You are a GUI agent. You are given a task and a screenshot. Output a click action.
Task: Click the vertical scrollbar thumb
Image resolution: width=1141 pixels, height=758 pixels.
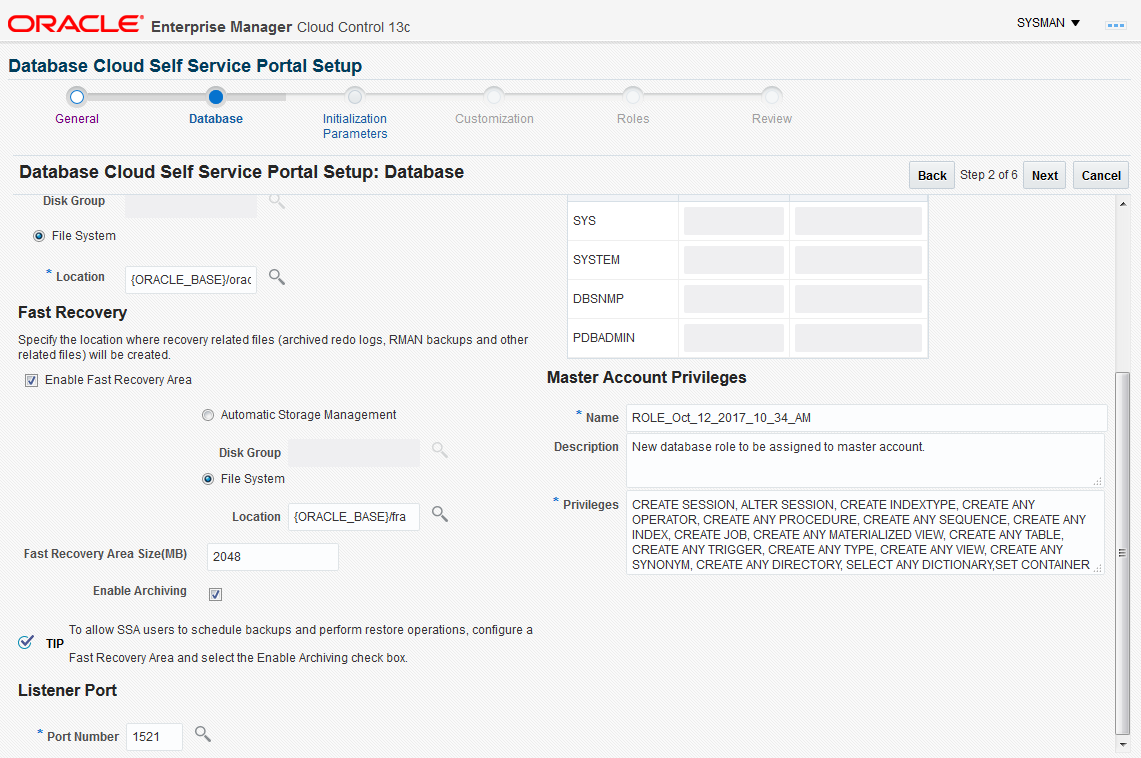click(1122, 553)
